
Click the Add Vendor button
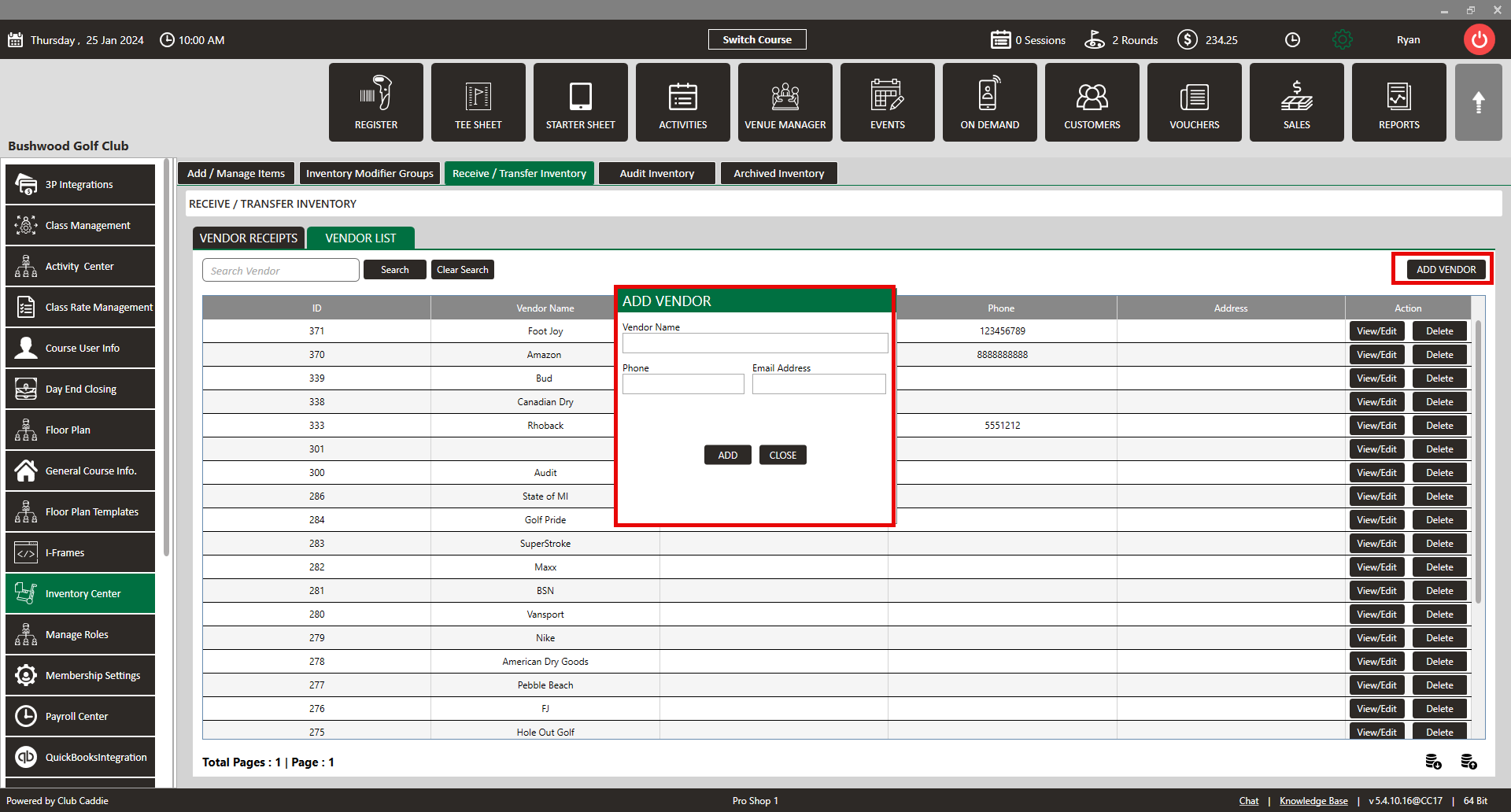pyautogui.click(x=1446, y=269)
